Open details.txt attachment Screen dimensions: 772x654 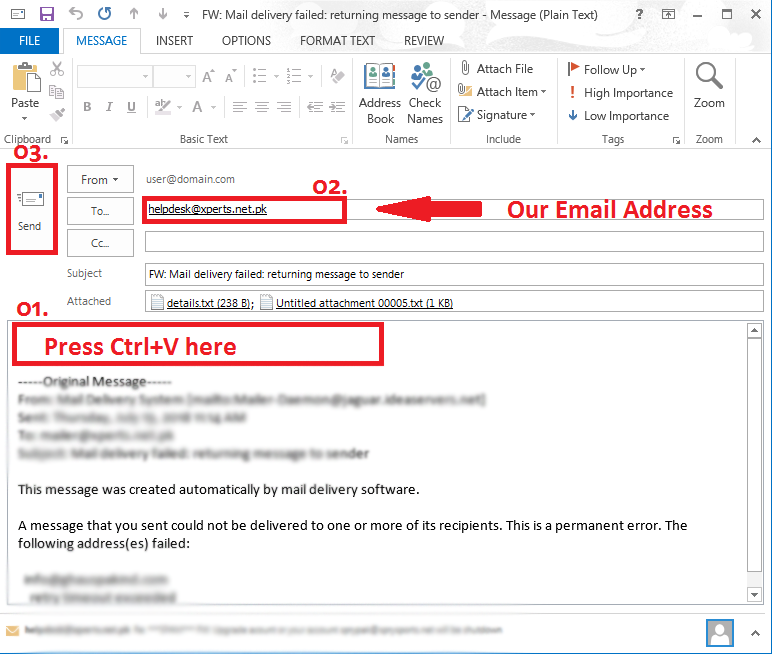pyautogui.click(x=202, y=302)
